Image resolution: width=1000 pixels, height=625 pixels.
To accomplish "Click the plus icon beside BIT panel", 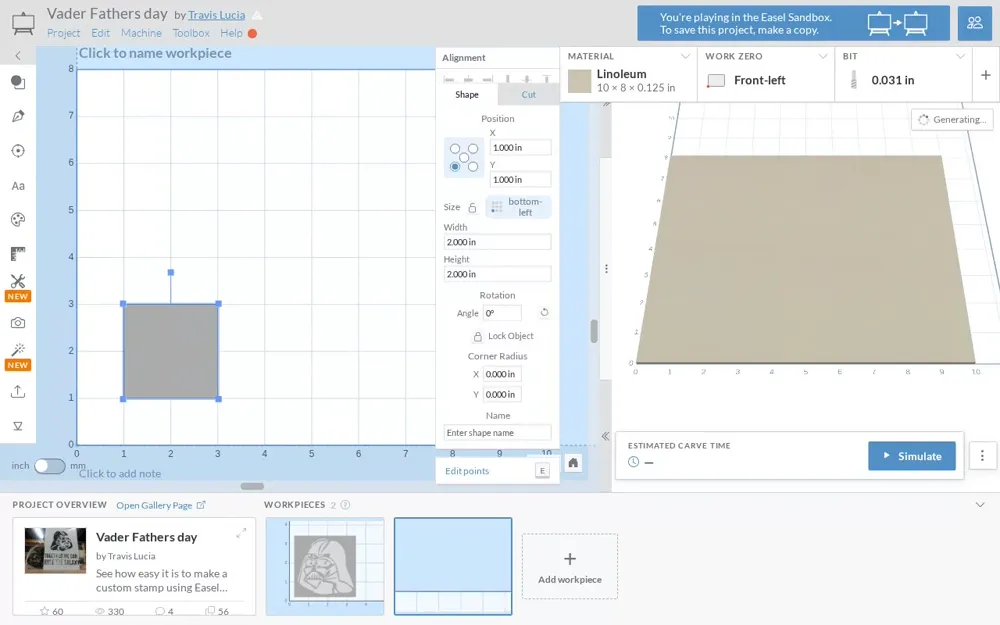I will 985,75.
